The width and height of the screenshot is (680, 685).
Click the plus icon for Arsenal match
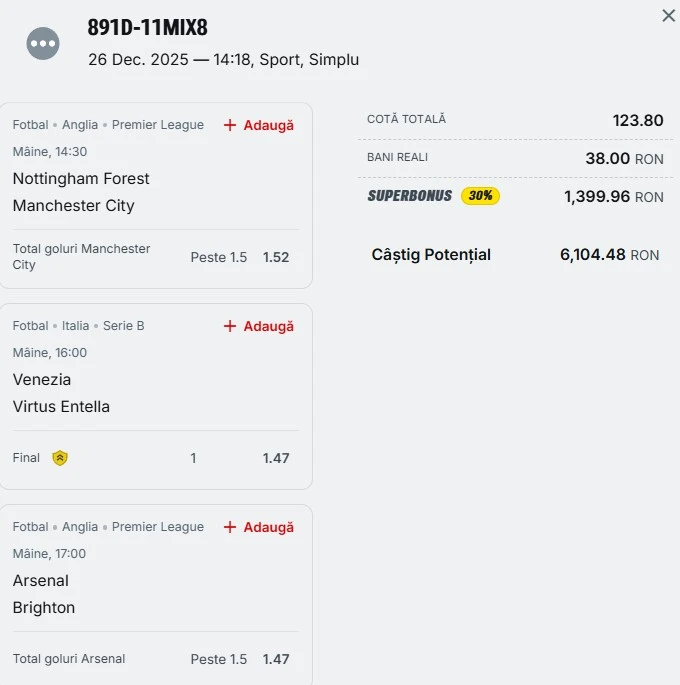230,527
